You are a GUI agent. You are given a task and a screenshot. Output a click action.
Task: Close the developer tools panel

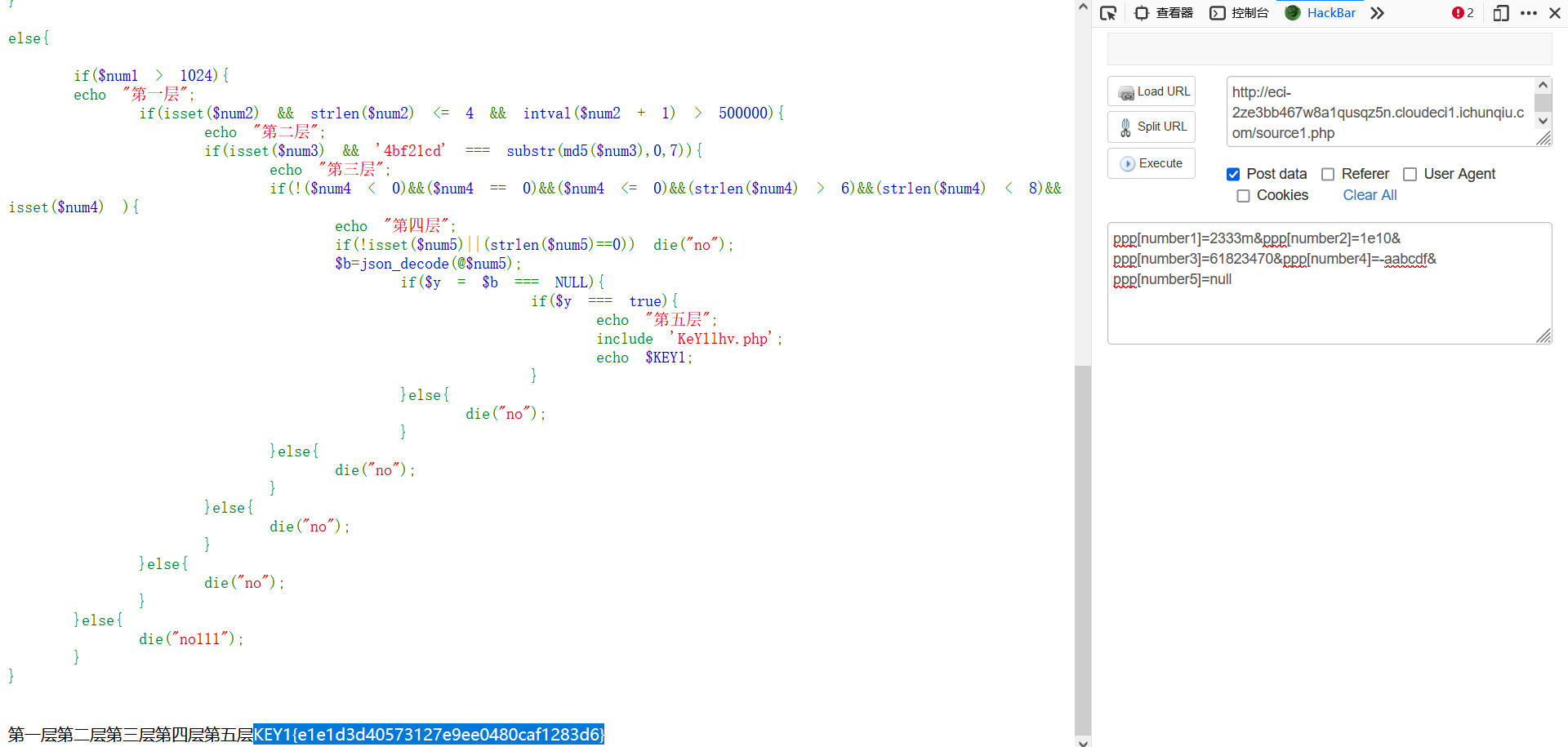[x=1555, y=13]
